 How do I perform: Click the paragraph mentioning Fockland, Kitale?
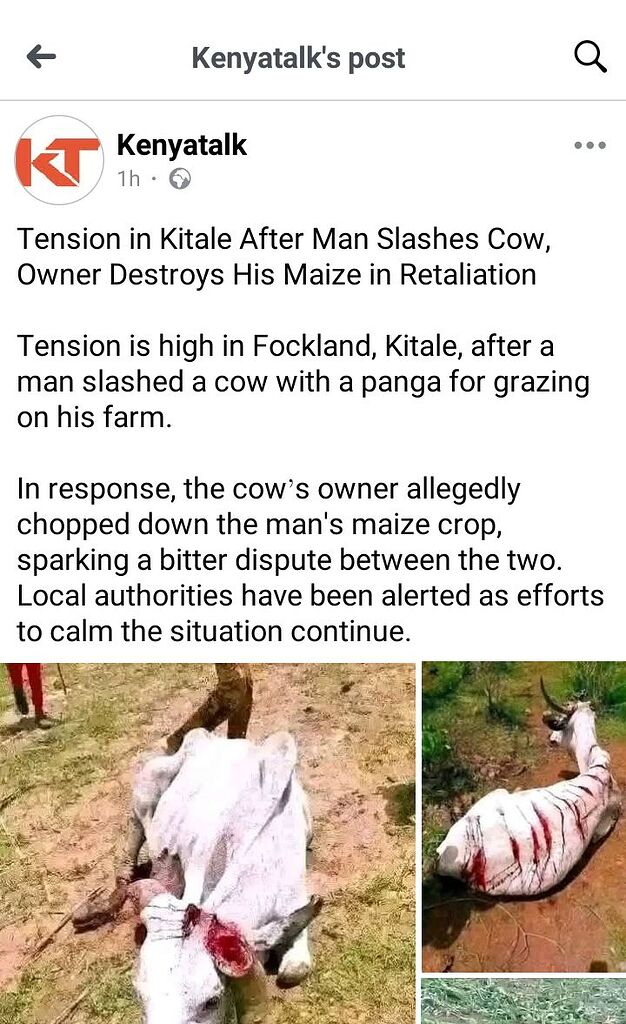coord(300,380)
